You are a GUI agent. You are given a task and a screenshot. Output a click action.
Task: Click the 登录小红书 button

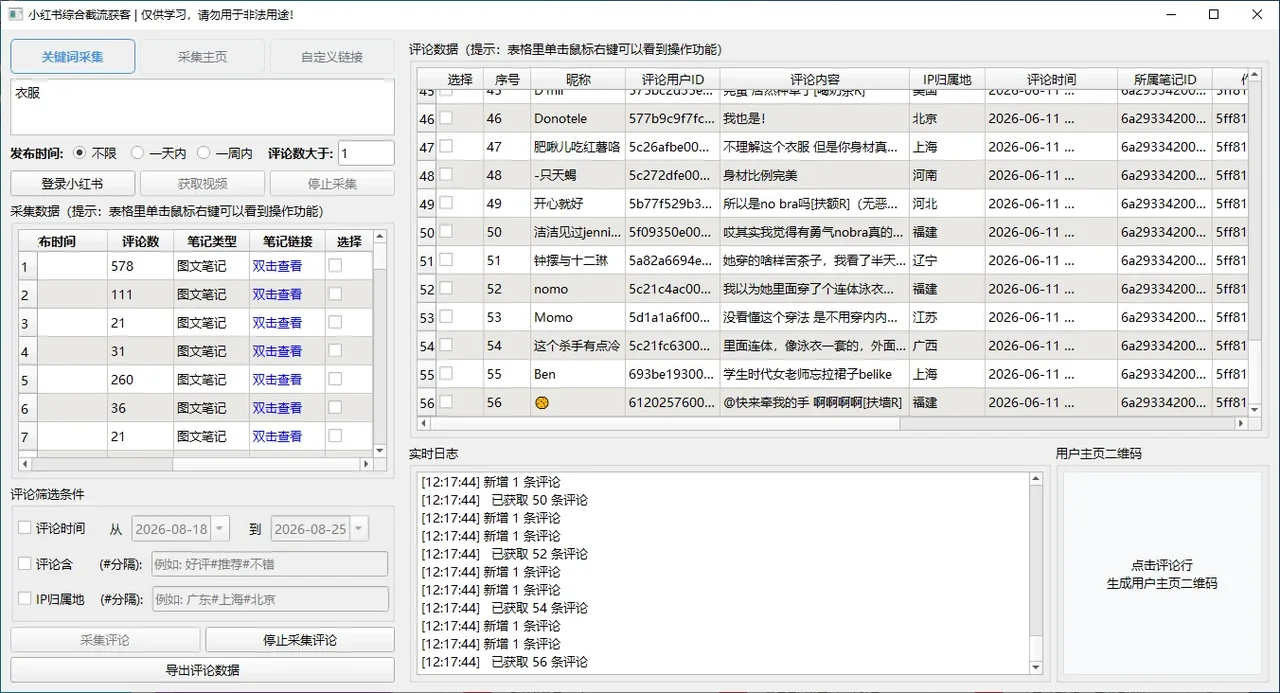click(x=73, y=184)
